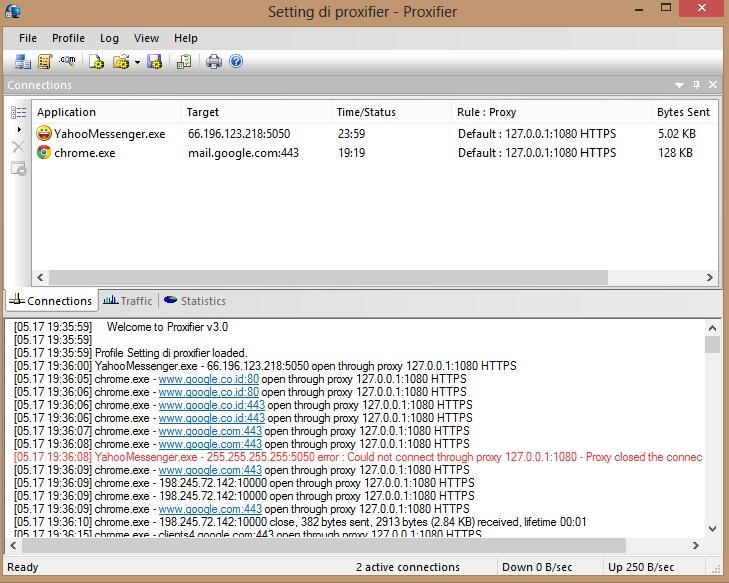This screenshot has width=729, height=583.
Task: Click log pane horizontal scroll right arrow
Action: click(x=696, y=545)
